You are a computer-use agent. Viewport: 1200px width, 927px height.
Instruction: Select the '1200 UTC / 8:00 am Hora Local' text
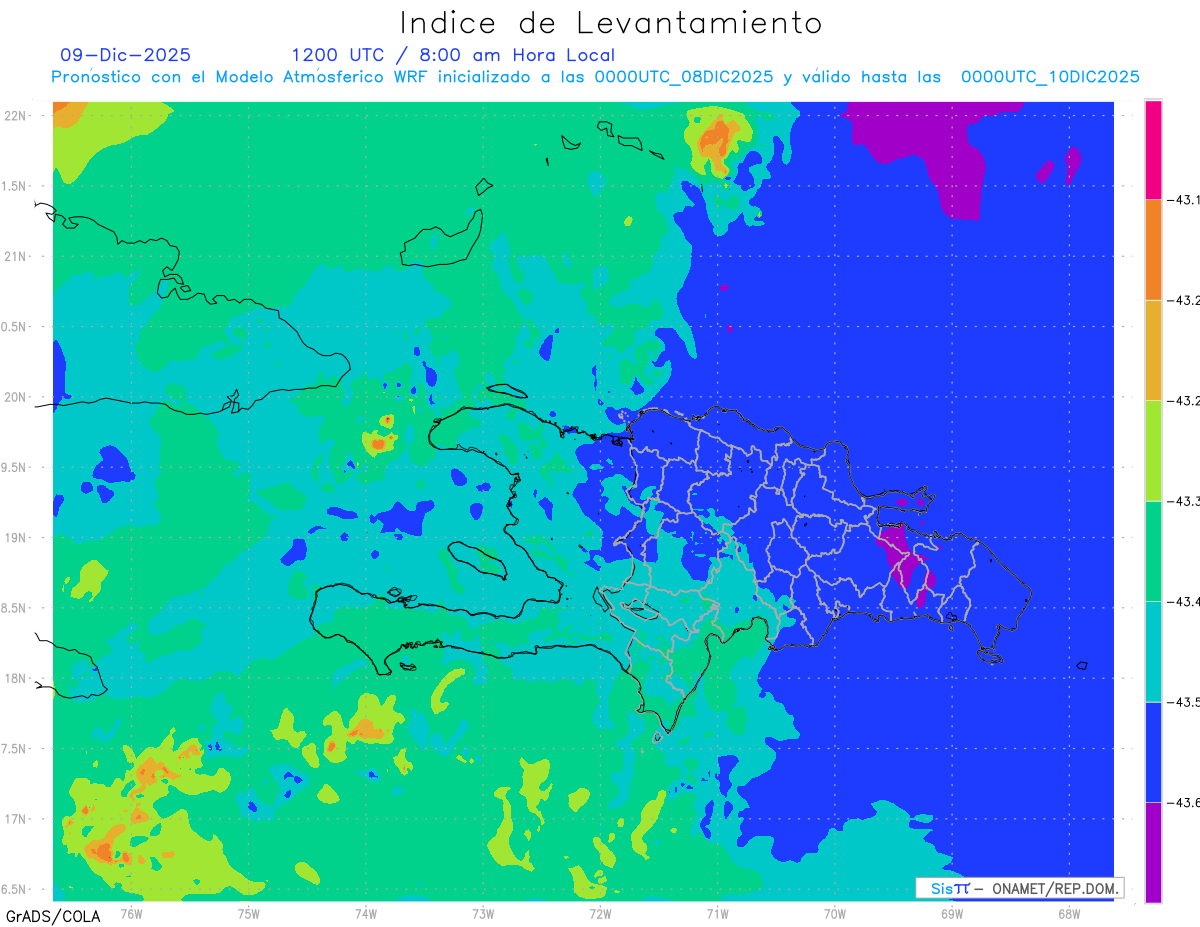(x=453, y=55)
